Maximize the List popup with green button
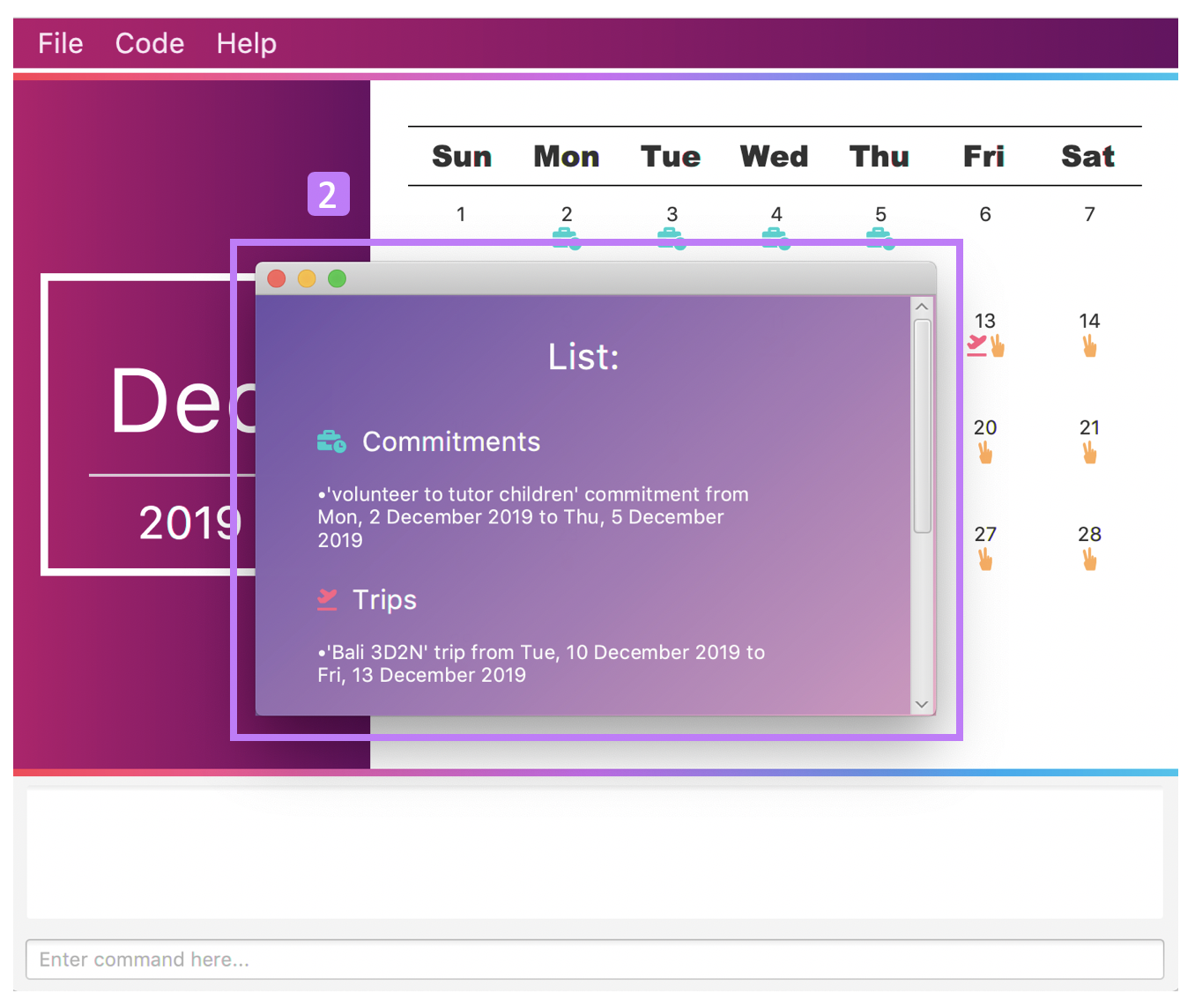 (337, 278)
